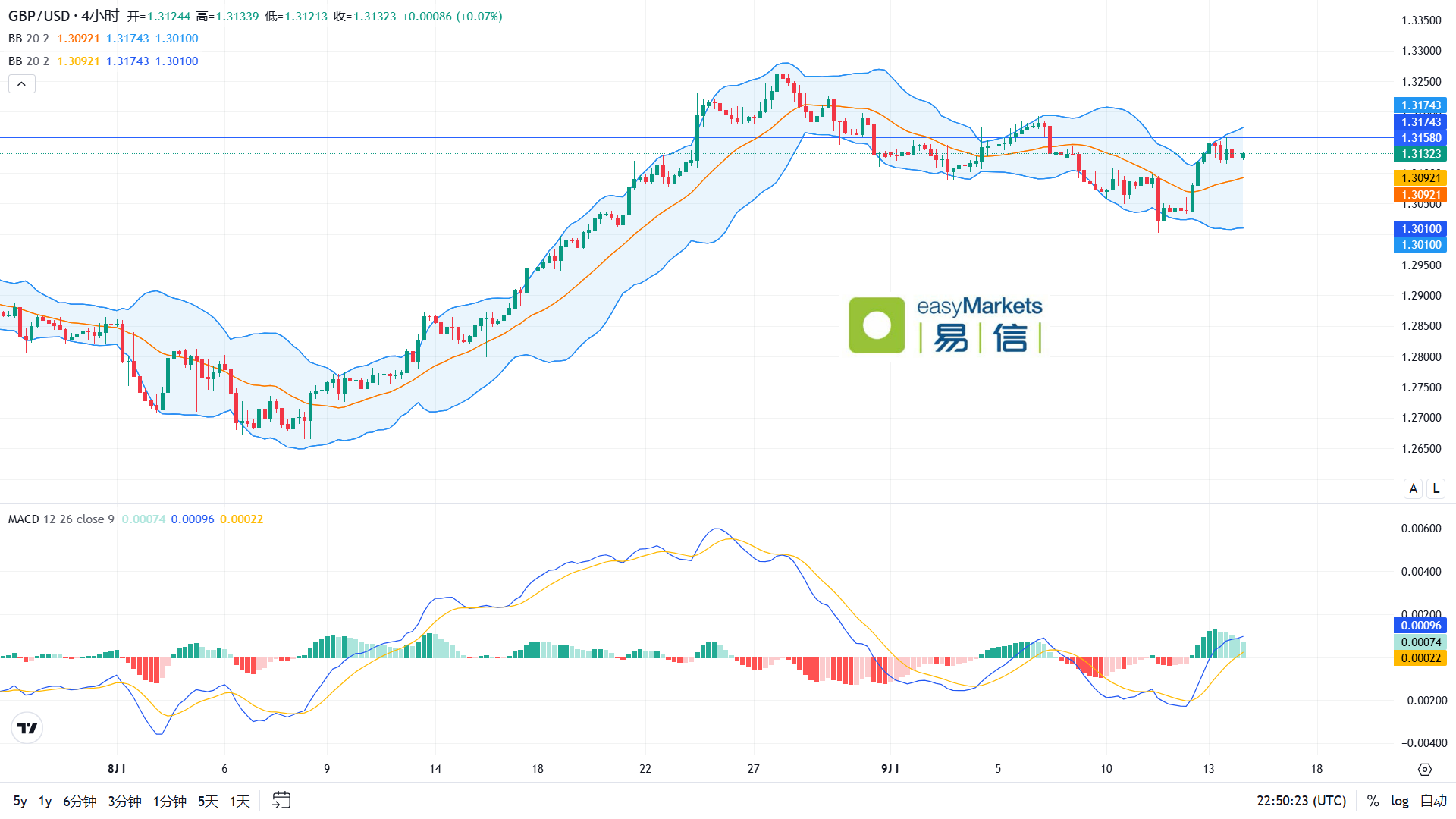Select the 5天 range button
Image resolution: width=1456 pixels, height=819 pixels.
[x=208, y=801]
